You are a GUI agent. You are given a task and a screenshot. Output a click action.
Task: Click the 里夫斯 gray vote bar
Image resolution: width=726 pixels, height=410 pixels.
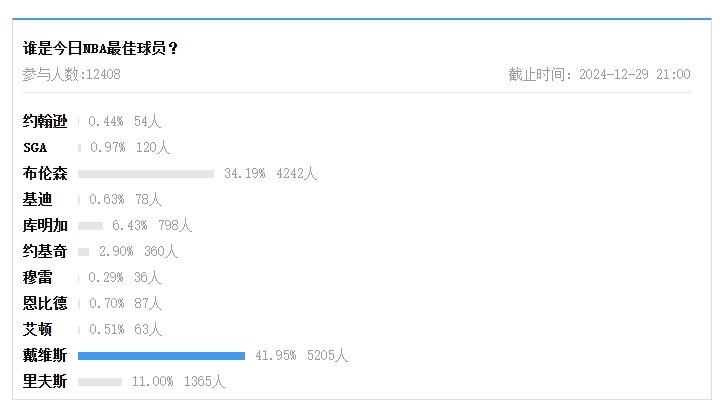pyautogui.click(x=100, y=381)
